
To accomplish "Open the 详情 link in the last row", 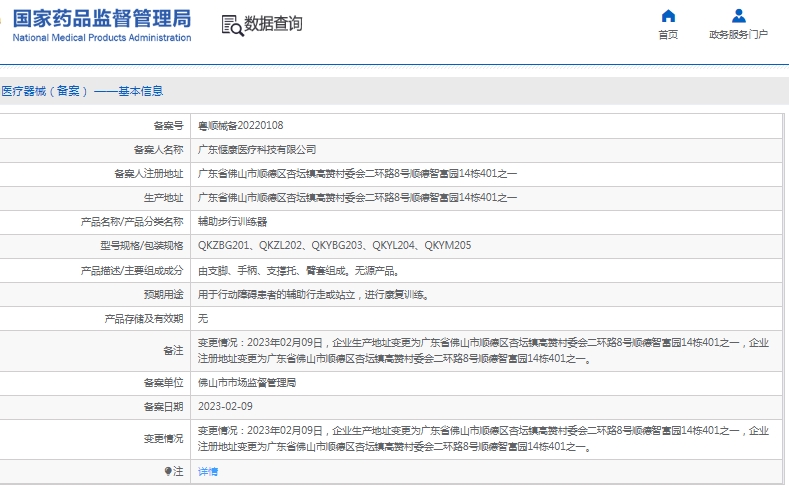I will (x=208, y=471).
